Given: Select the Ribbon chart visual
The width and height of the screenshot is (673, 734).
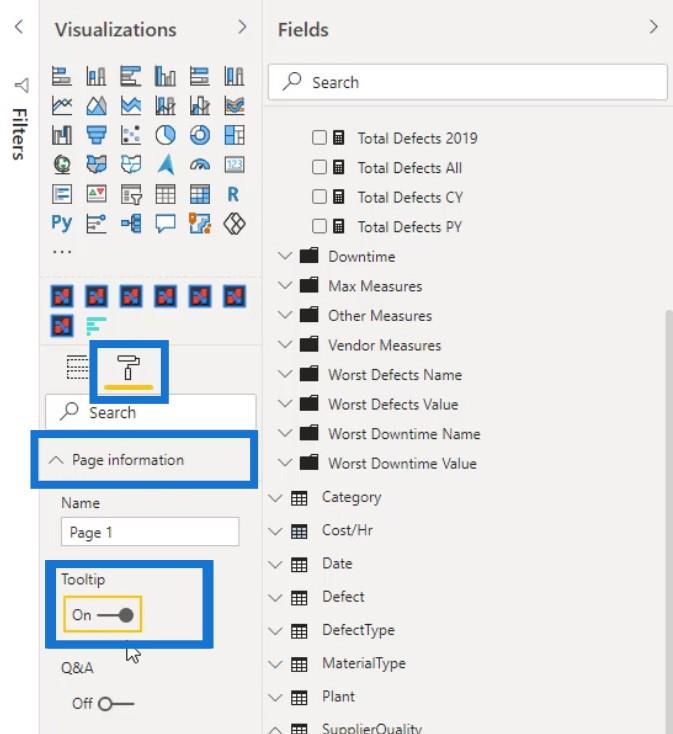Looking at the screenshot, I should [x=234, y=105].
